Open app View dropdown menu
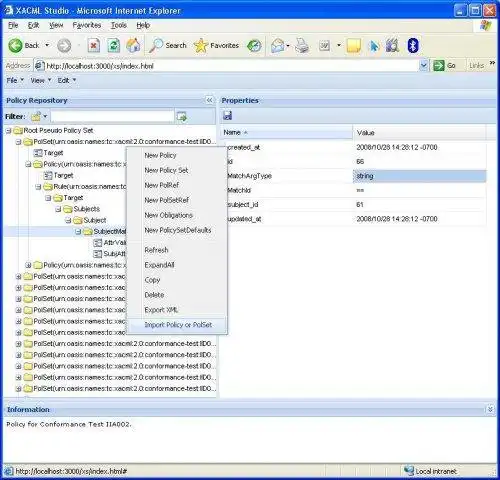 coord(40,80)
